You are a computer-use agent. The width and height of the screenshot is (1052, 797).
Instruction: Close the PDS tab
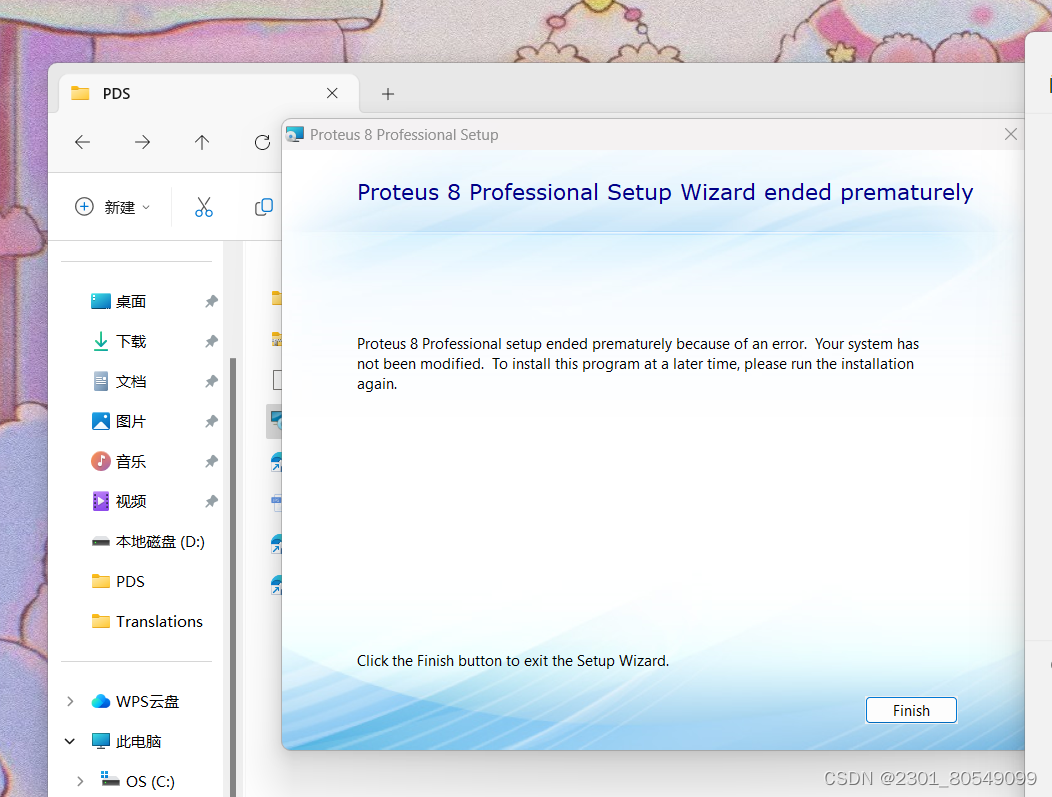332,93
